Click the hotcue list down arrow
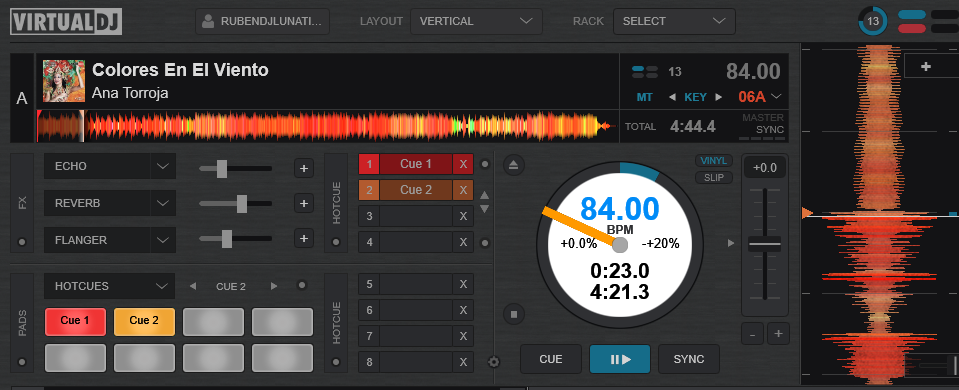 coord(484,209)
